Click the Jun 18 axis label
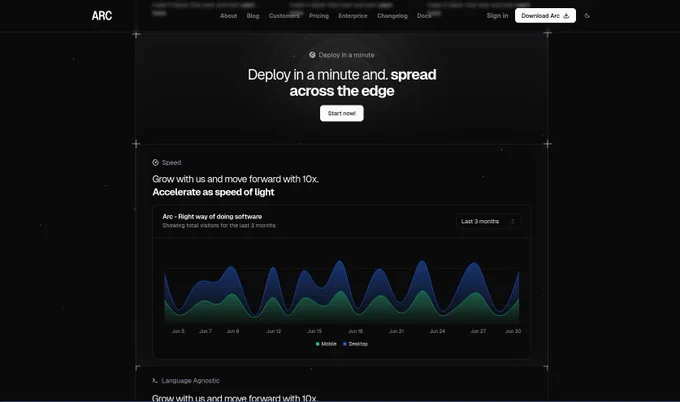The image size is (680, 402). [x=356, y=331]
